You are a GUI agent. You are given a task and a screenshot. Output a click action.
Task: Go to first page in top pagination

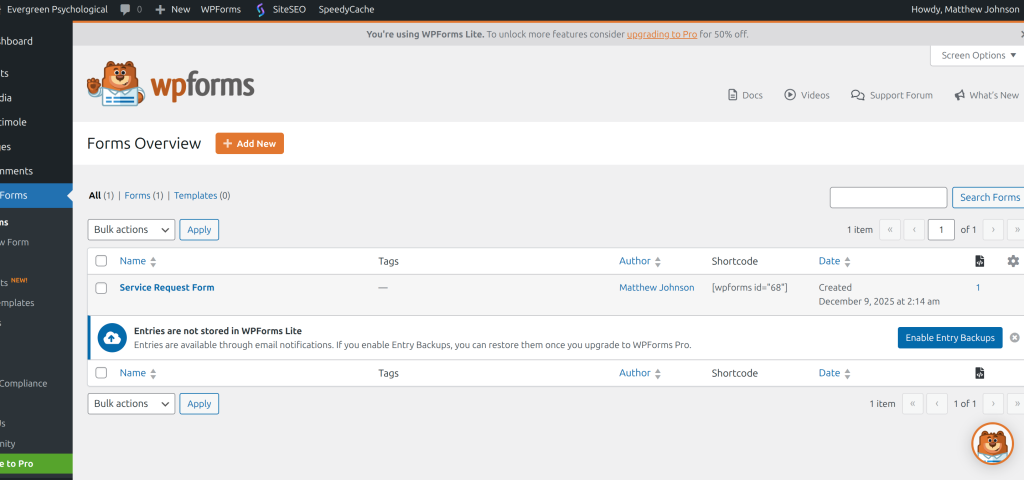890,230
